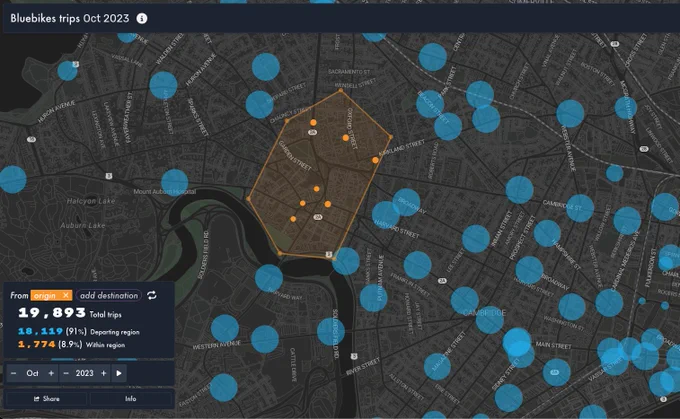This screenshot has width=680, height=419.
Task: Click the Bluebikes trips Oct 2023 title
Action: (x=70, y=18)
